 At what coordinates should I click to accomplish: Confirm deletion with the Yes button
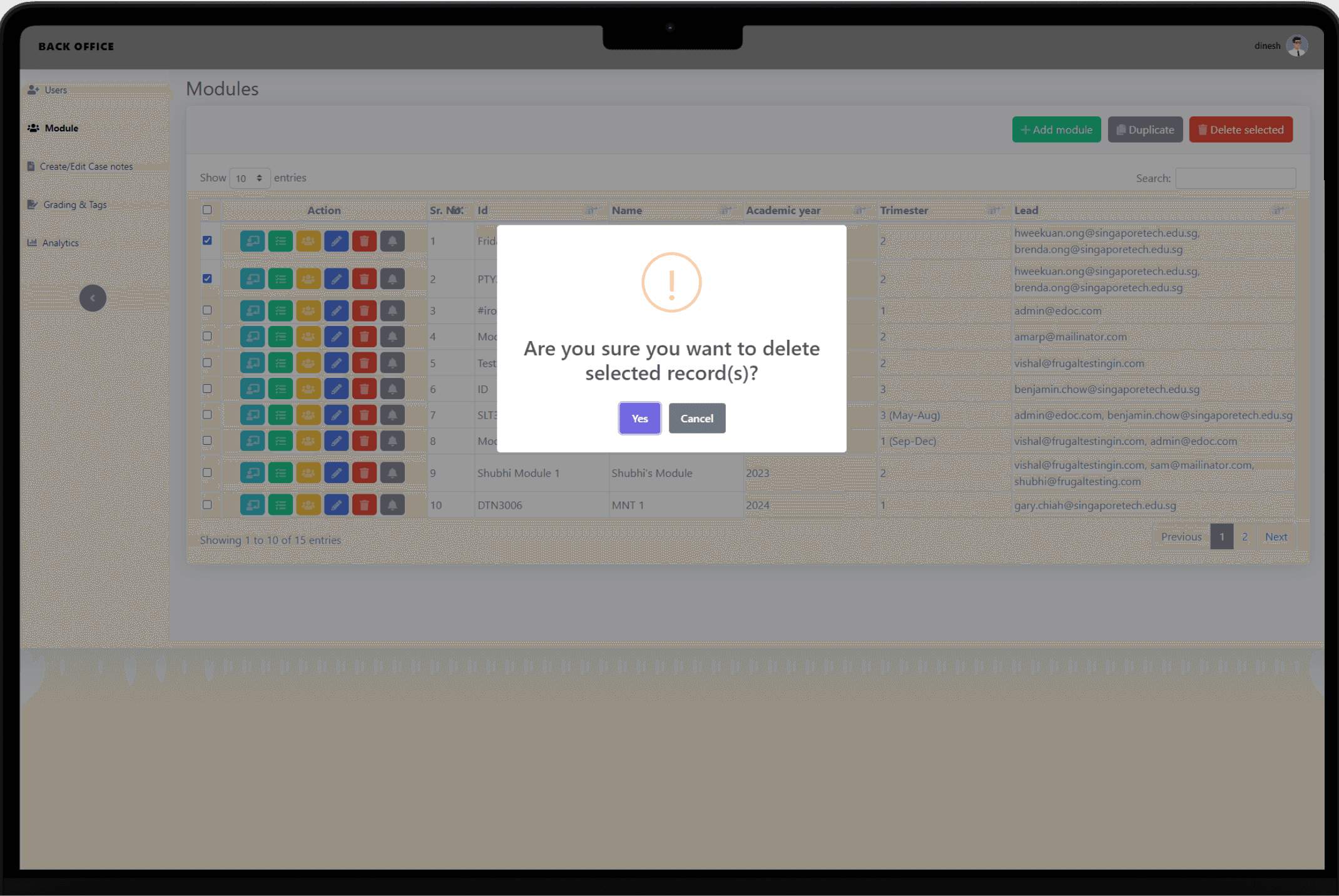coord(639,419)
